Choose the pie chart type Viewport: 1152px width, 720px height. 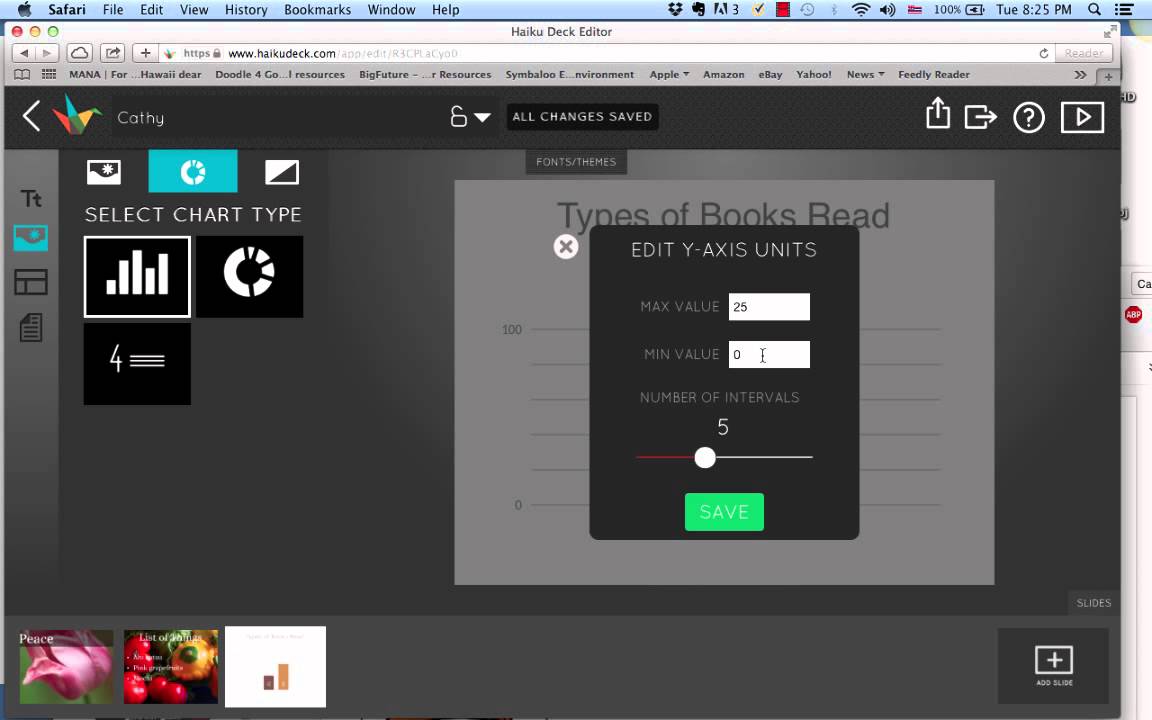[250, 277]
